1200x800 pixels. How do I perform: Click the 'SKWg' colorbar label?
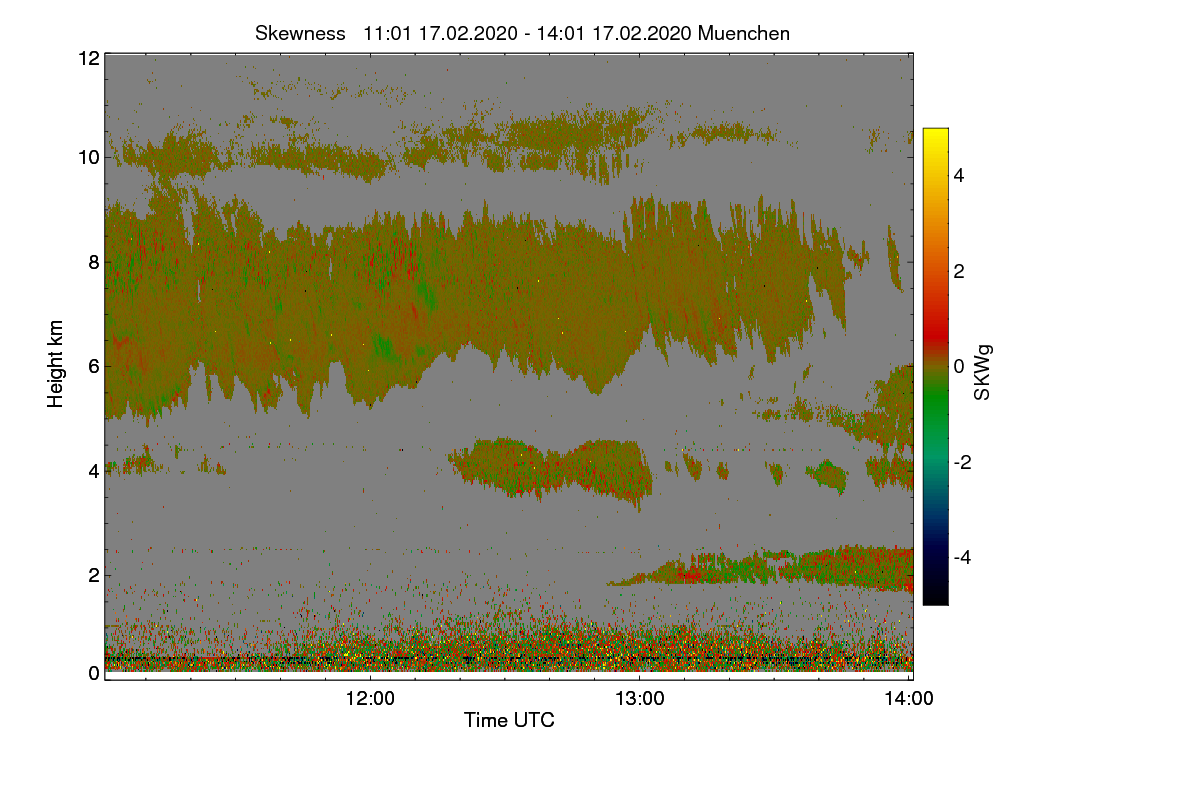point(983,373)
